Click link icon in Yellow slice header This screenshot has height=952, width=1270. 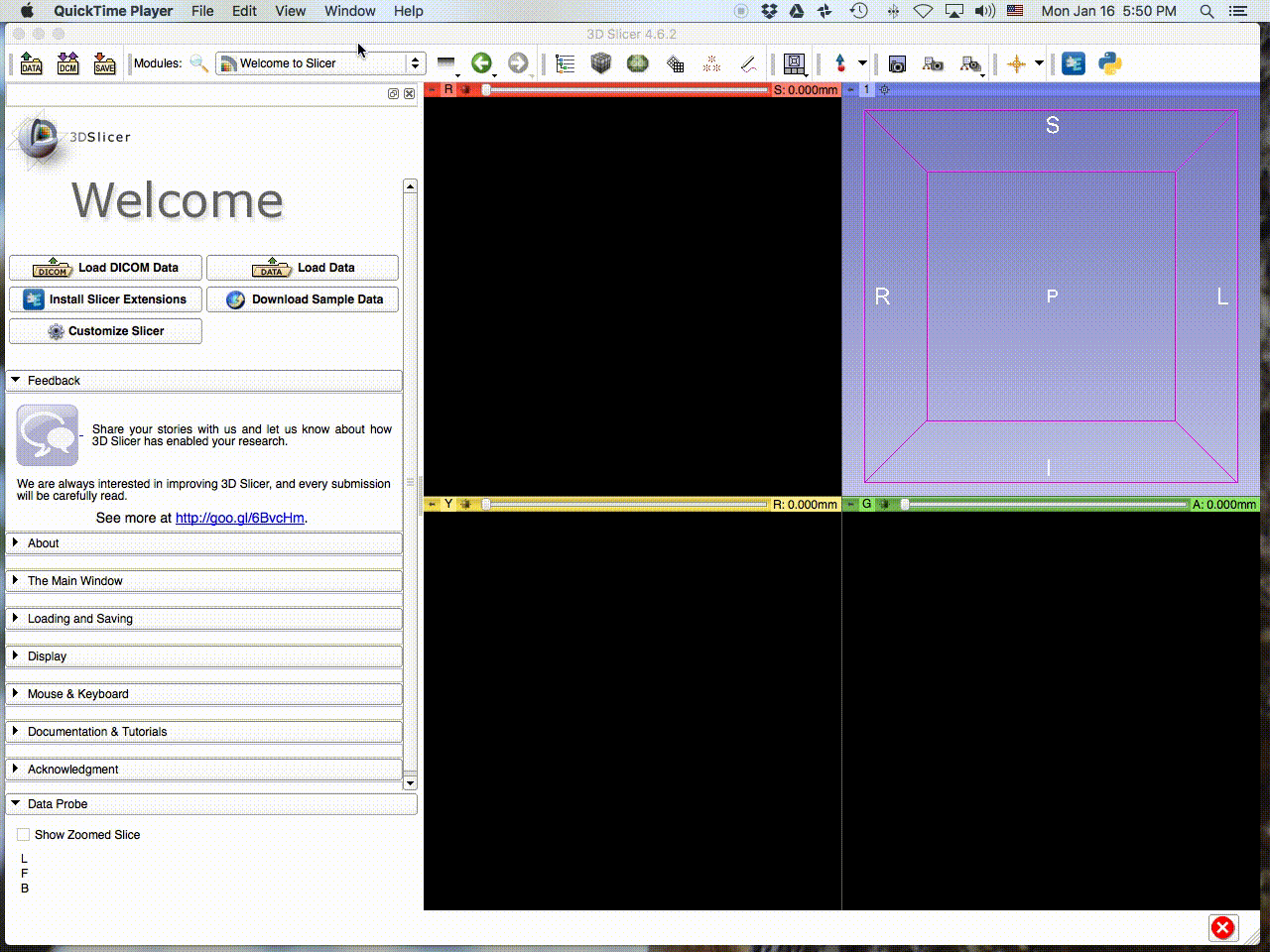tap(465, 504)
